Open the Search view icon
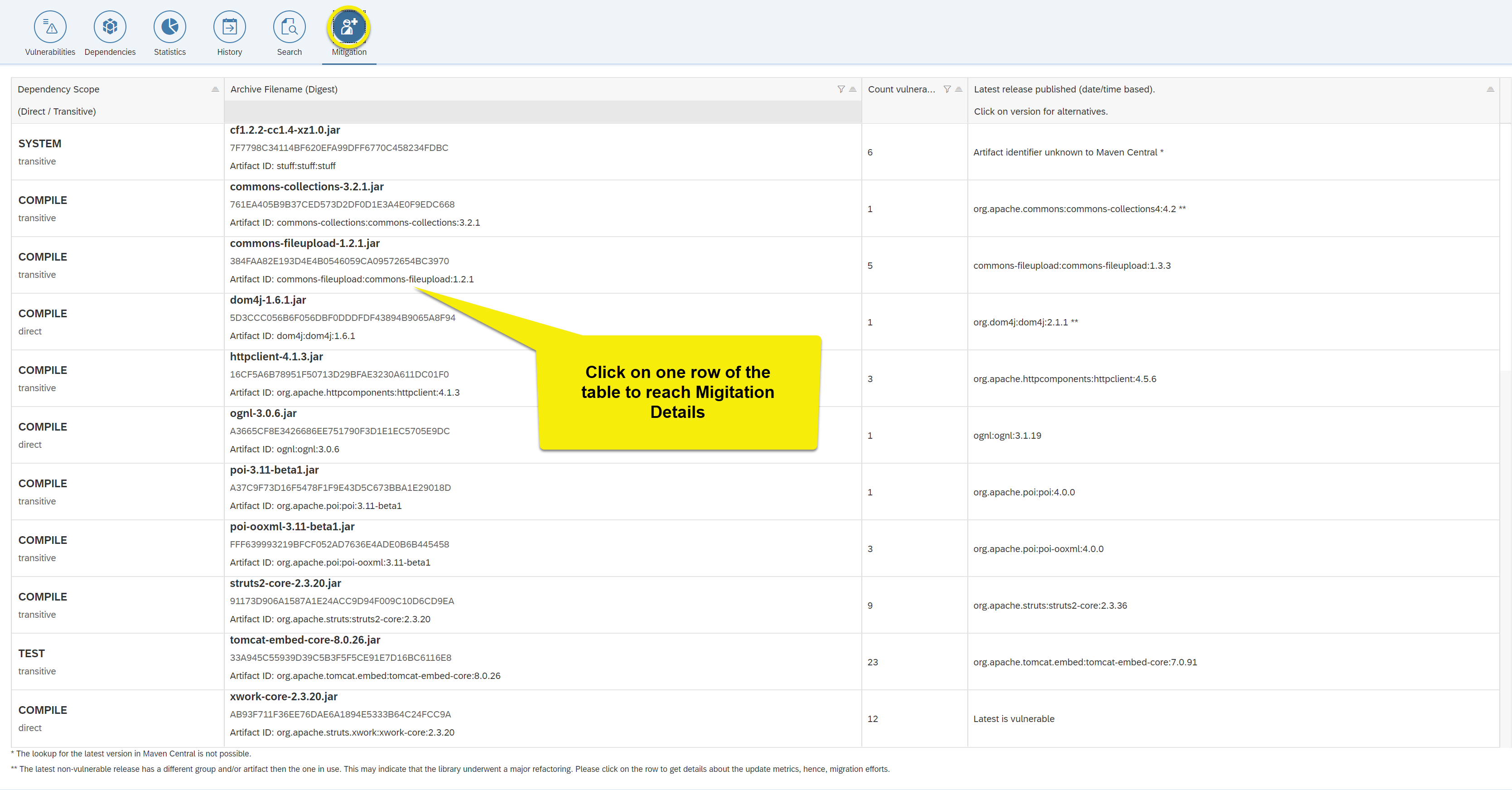This screenshot has height=790, width=1512. tap(290, 27)
